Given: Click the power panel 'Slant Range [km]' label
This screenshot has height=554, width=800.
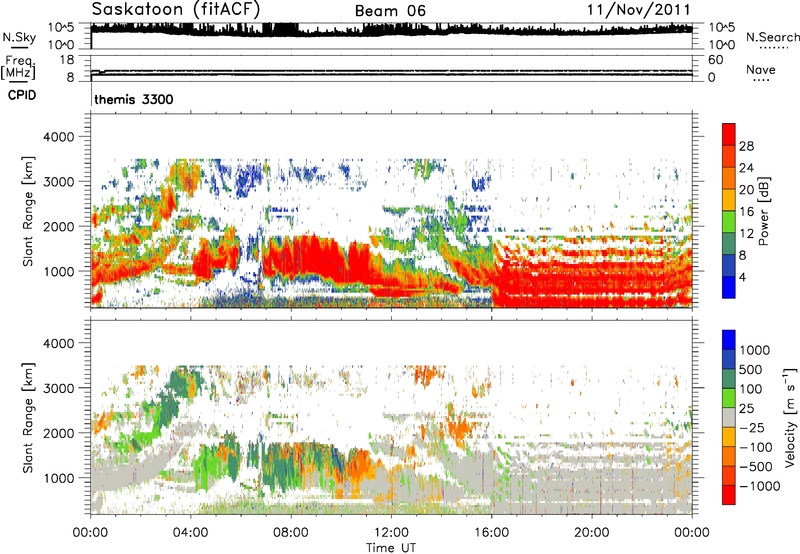Looking at the screenshot, I should point(28,211).
